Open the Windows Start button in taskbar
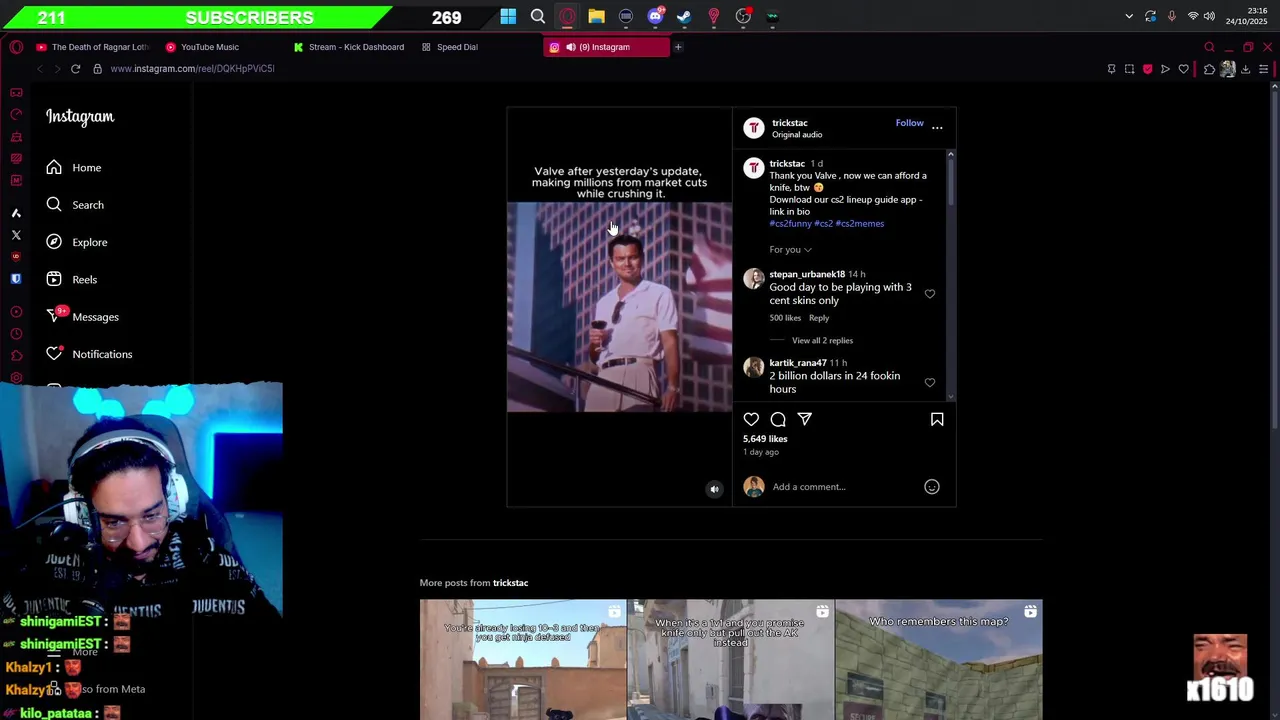Viewport: 1280px width, 720px height. pyautogui.click(x=508, y=16)
